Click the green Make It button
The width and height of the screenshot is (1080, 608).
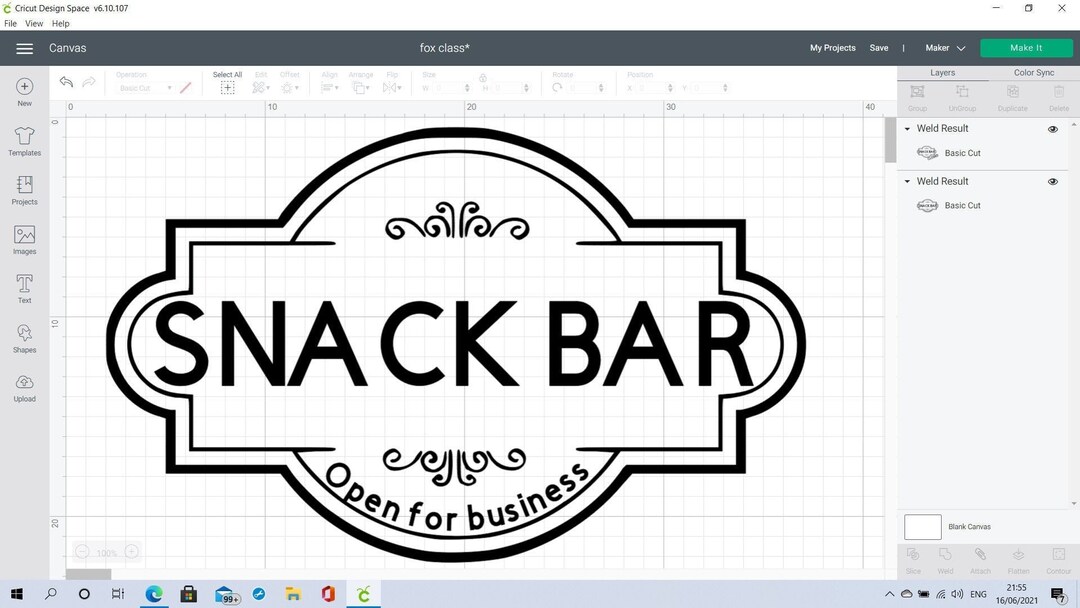1026,47
